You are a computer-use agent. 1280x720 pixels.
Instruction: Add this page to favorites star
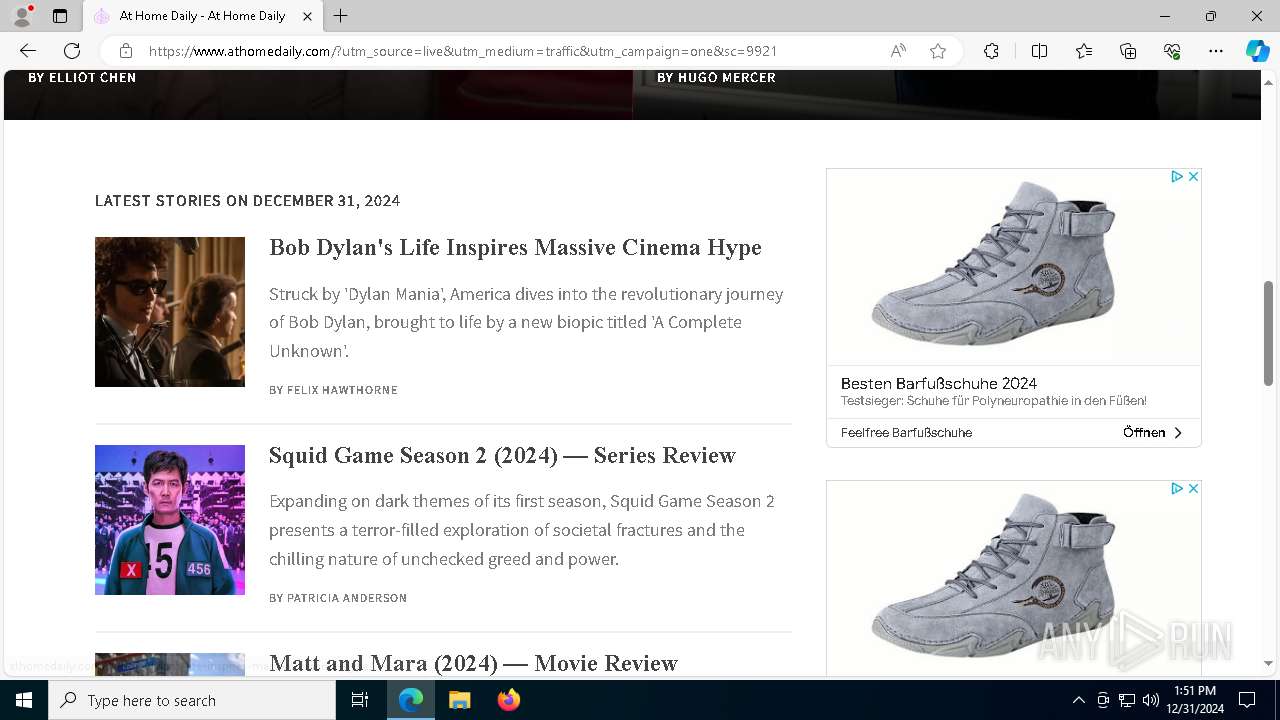(x=938, y=51)
